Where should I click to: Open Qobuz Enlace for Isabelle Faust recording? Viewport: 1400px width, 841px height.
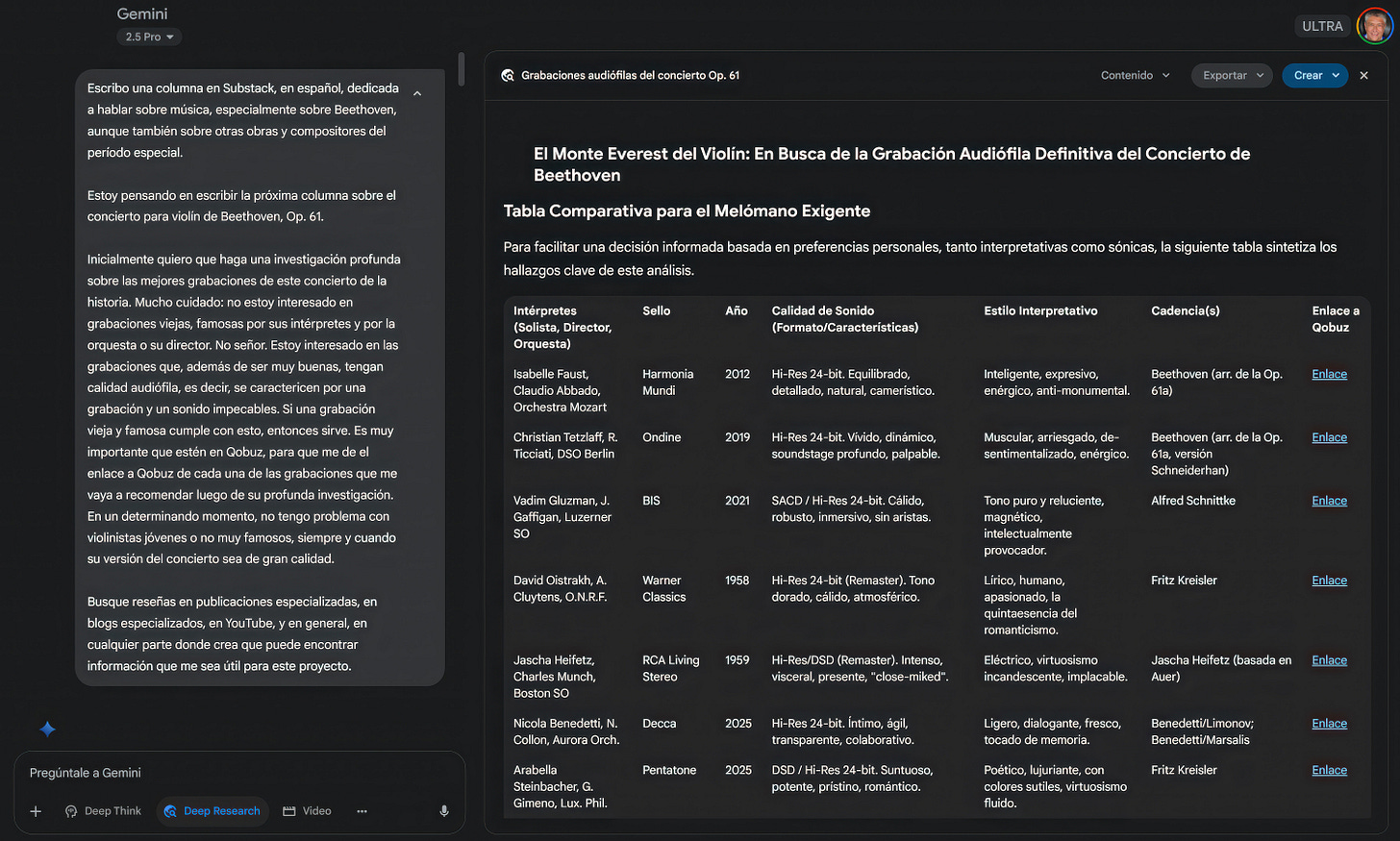tap(1329, 374)
